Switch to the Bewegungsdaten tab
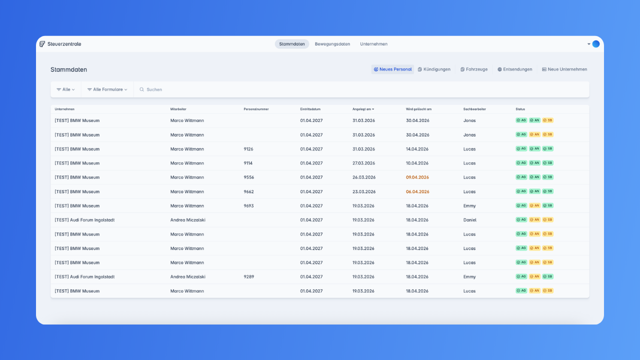 click(x=332, y=44)
